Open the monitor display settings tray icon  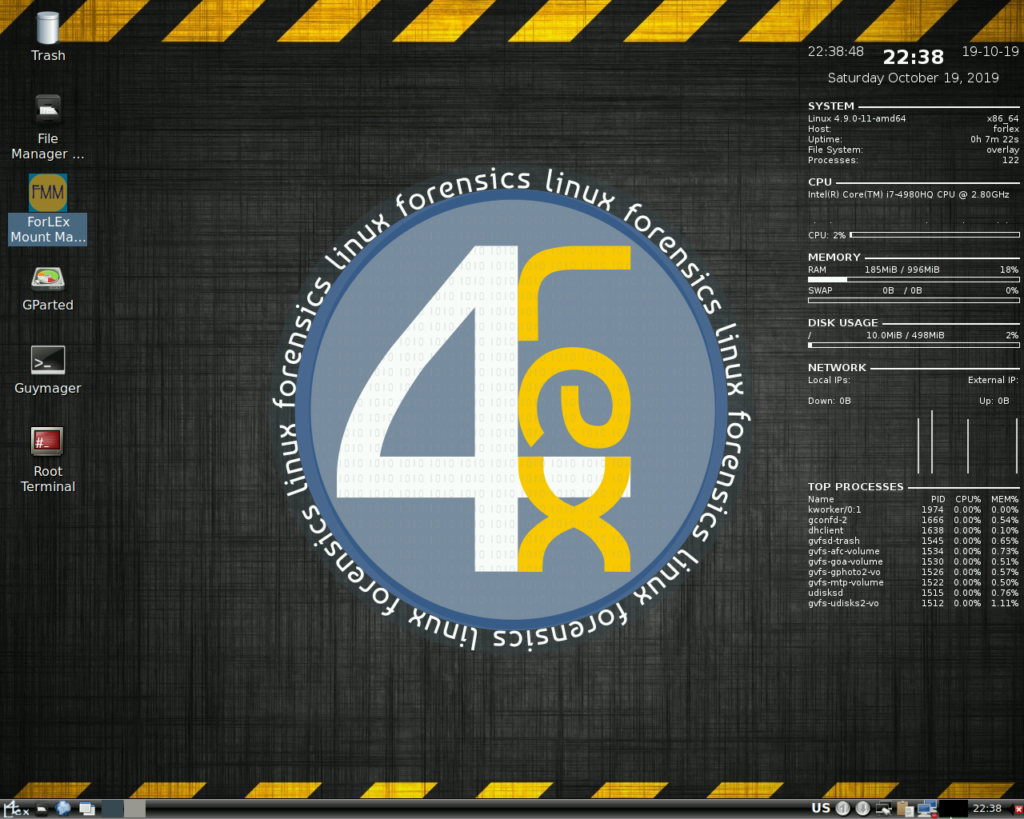click(884, 809)
